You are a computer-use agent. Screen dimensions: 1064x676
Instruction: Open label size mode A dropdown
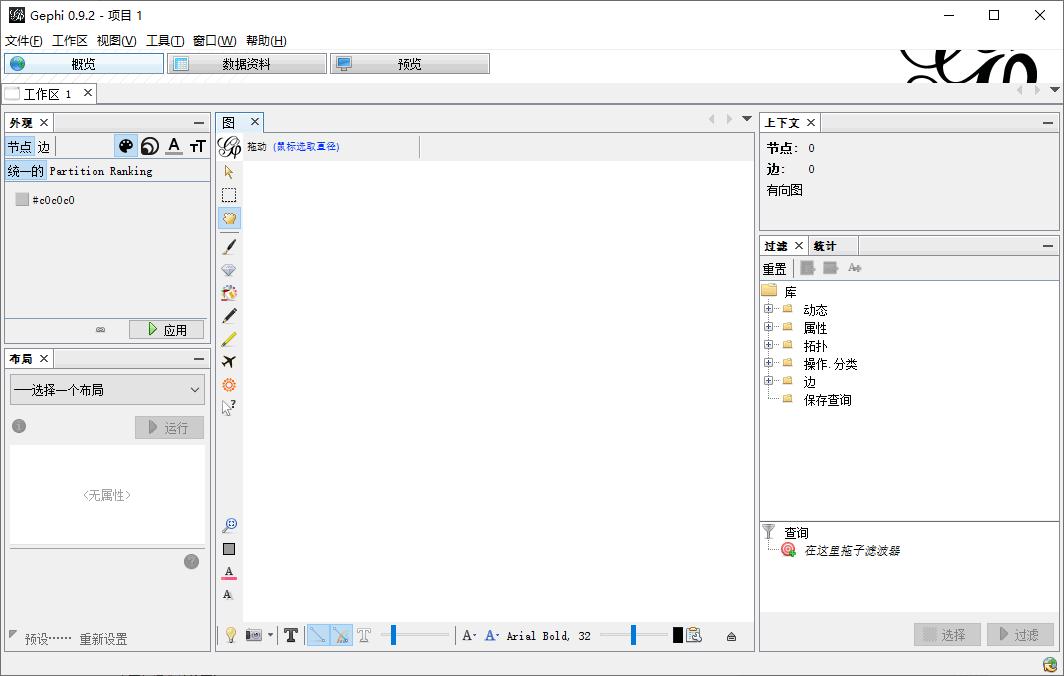pos(469,635)
